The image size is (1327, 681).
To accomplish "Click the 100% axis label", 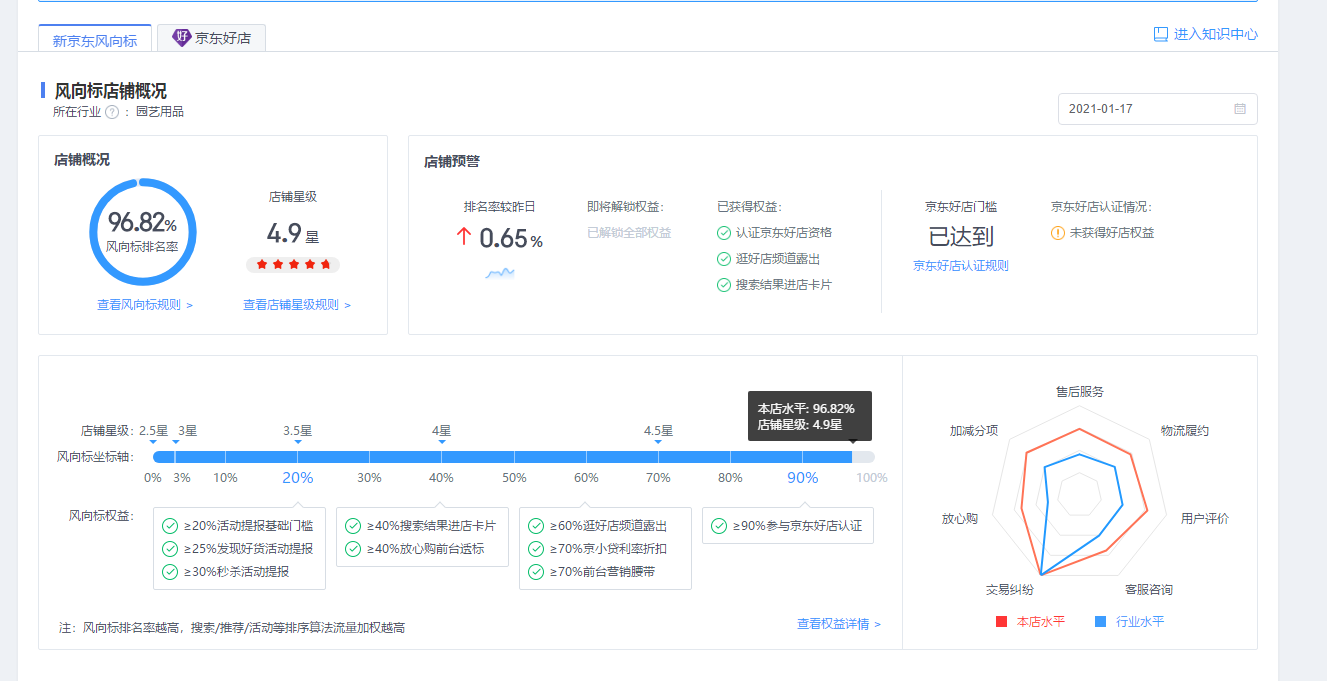I will tap(872, 478).
